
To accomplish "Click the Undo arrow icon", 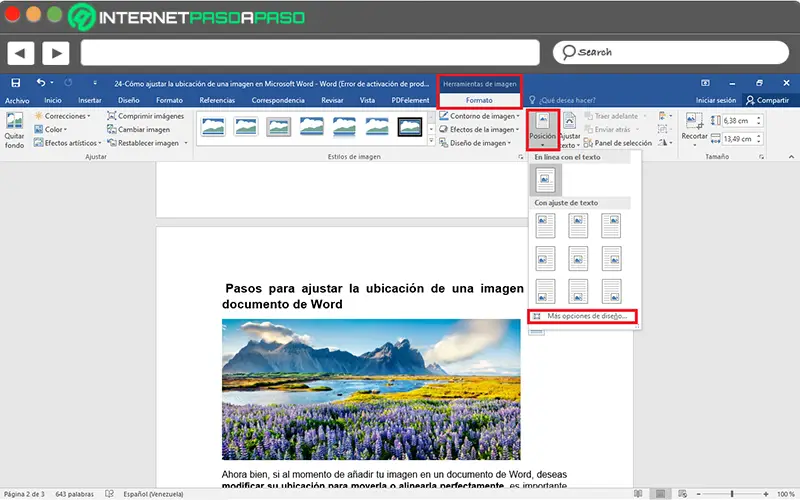I will pos(41,82).
